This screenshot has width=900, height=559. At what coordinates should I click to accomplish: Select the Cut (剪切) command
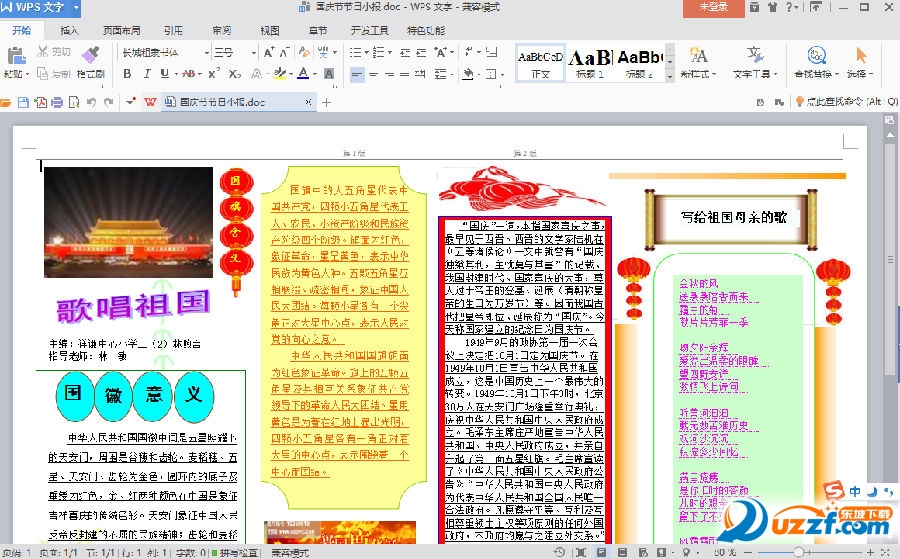[54, 52]
